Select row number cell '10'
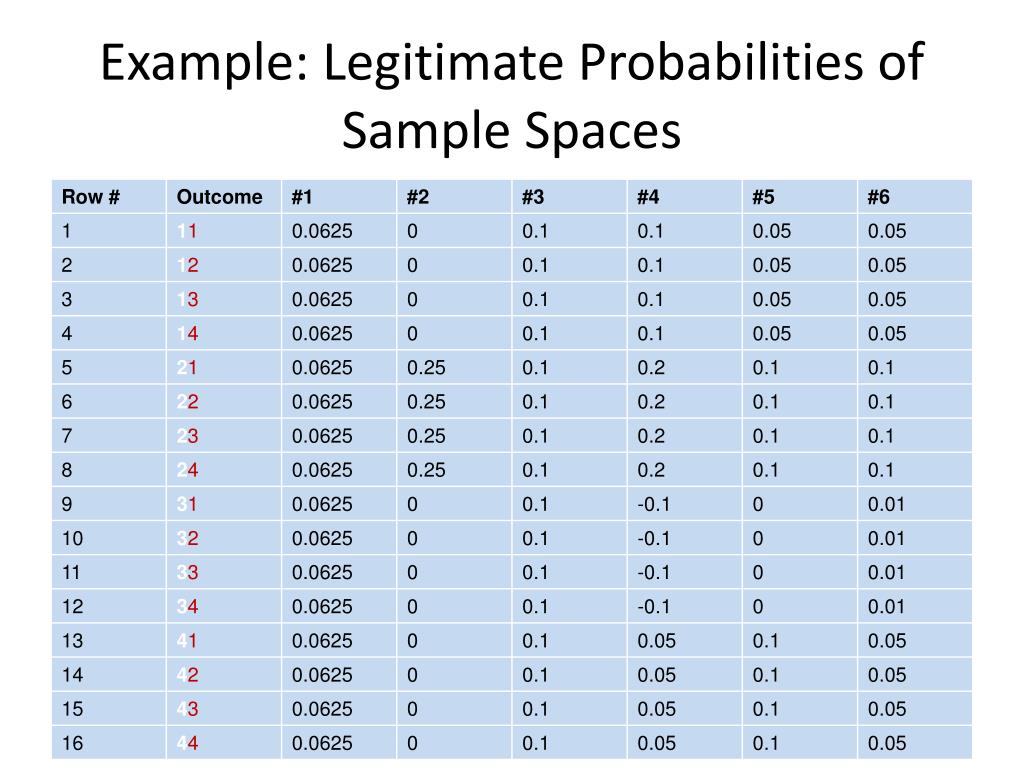The width and height of the screenshot is (1024, 768). (72, 538)
